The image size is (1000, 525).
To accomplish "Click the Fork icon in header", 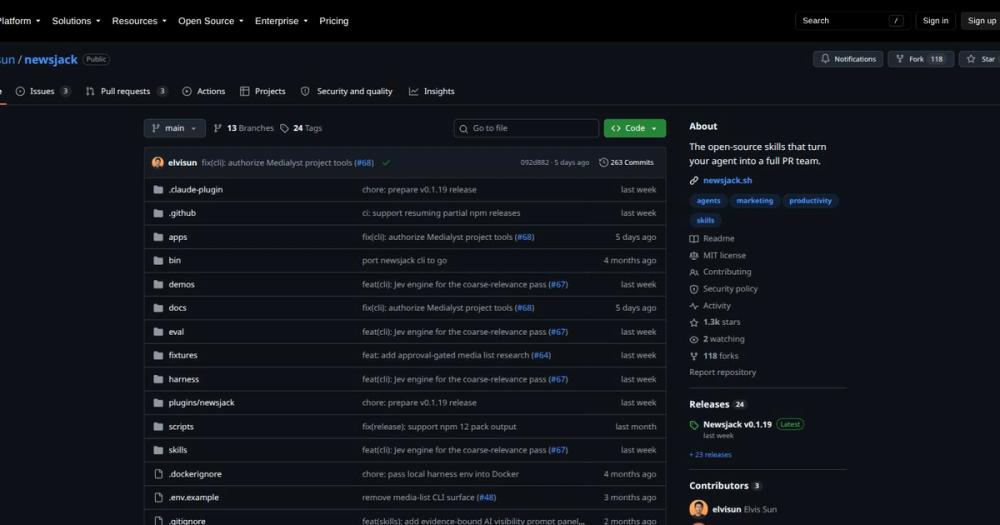I will click(900, 59).
